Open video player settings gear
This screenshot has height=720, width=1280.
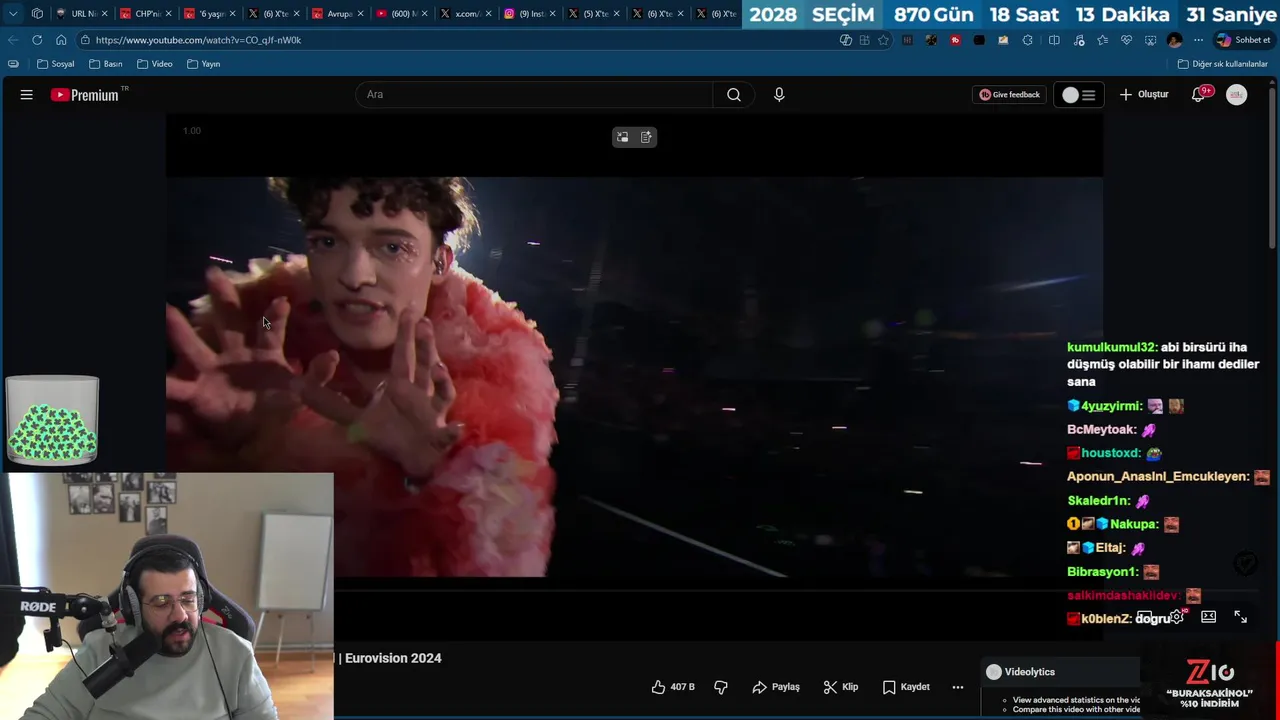pyautogui.click(x=1177, y=617)
